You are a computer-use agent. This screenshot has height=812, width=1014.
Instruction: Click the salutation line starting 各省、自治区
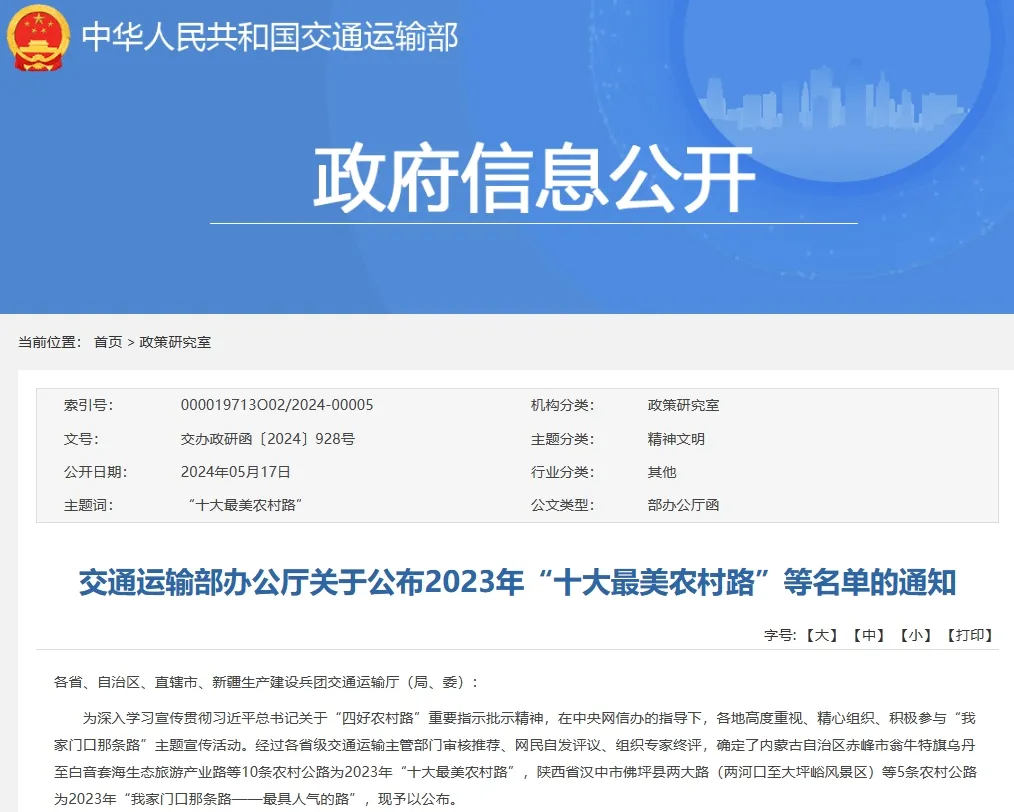click(266, 682)
